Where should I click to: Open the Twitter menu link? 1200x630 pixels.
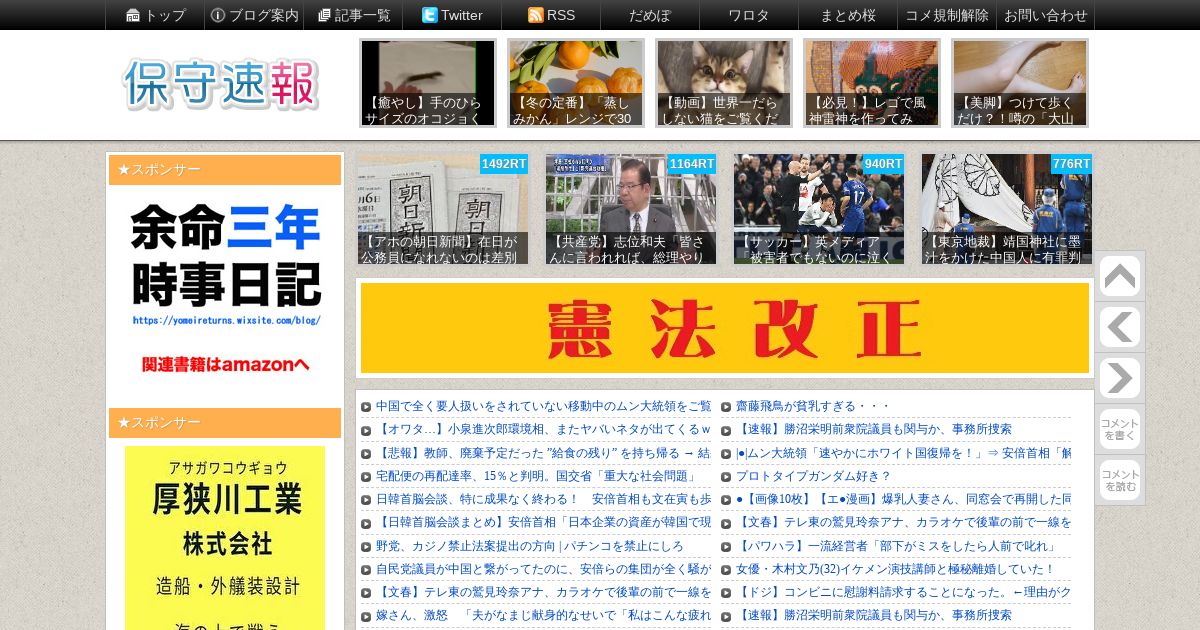coord(452,15)
